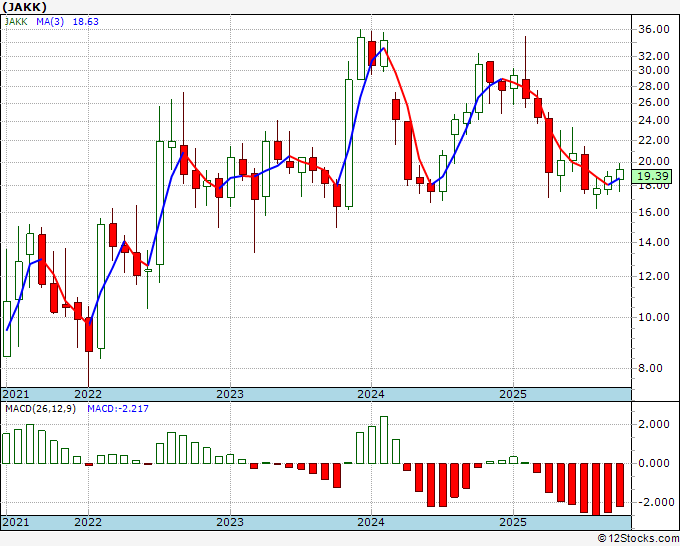This screenshot has width=680, height=546.
Task: Click 2025 on the price chart time axis
Action: coord(513,394)
